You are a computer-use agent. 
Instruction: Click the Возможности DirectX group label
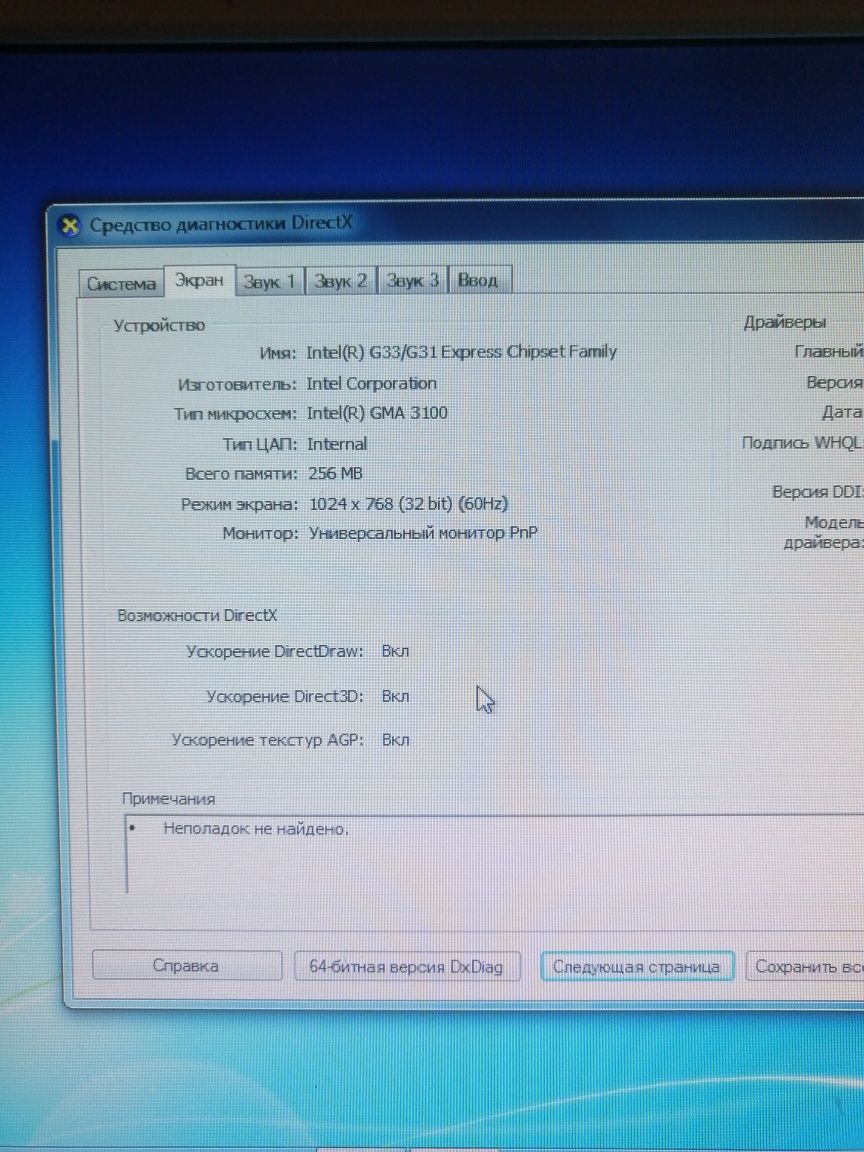[197, 616]
